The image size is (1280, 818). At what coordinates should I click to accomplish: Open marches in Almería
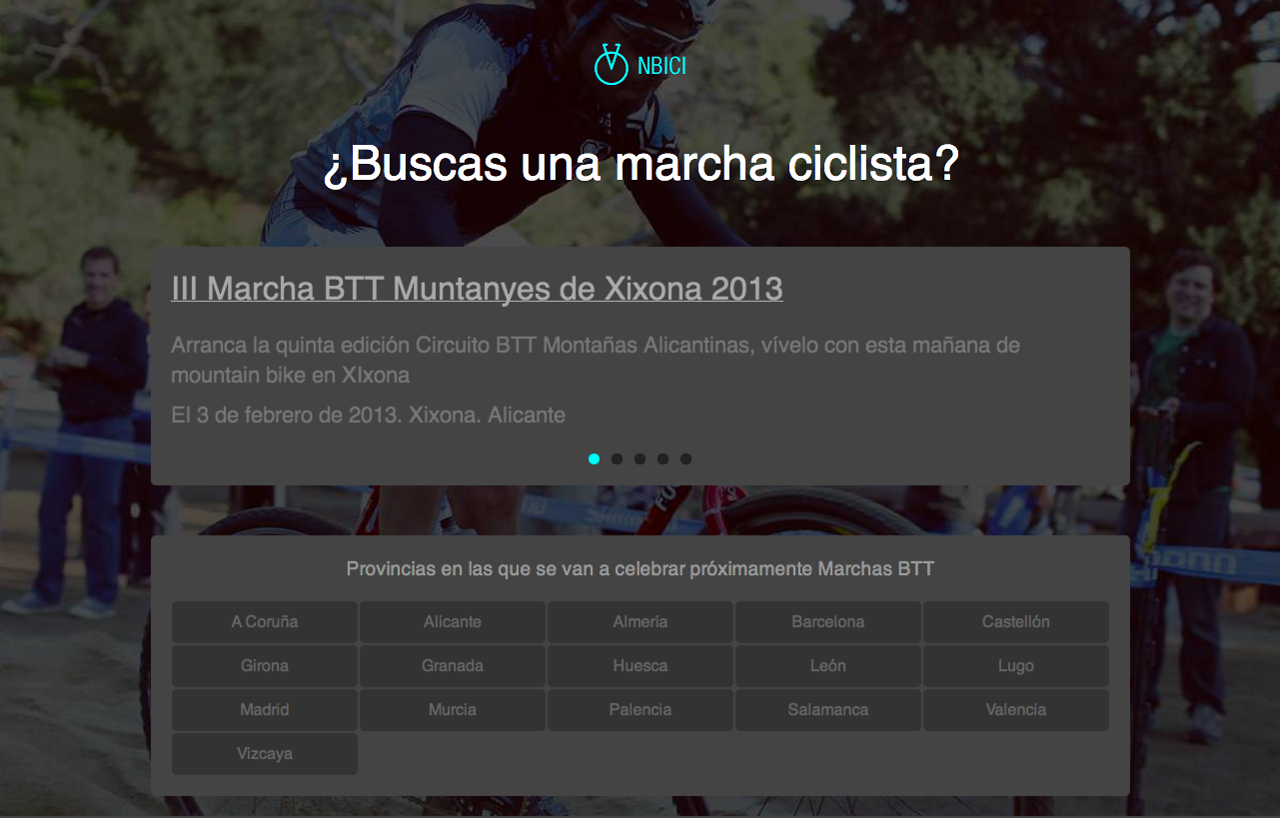click(640, 622)
